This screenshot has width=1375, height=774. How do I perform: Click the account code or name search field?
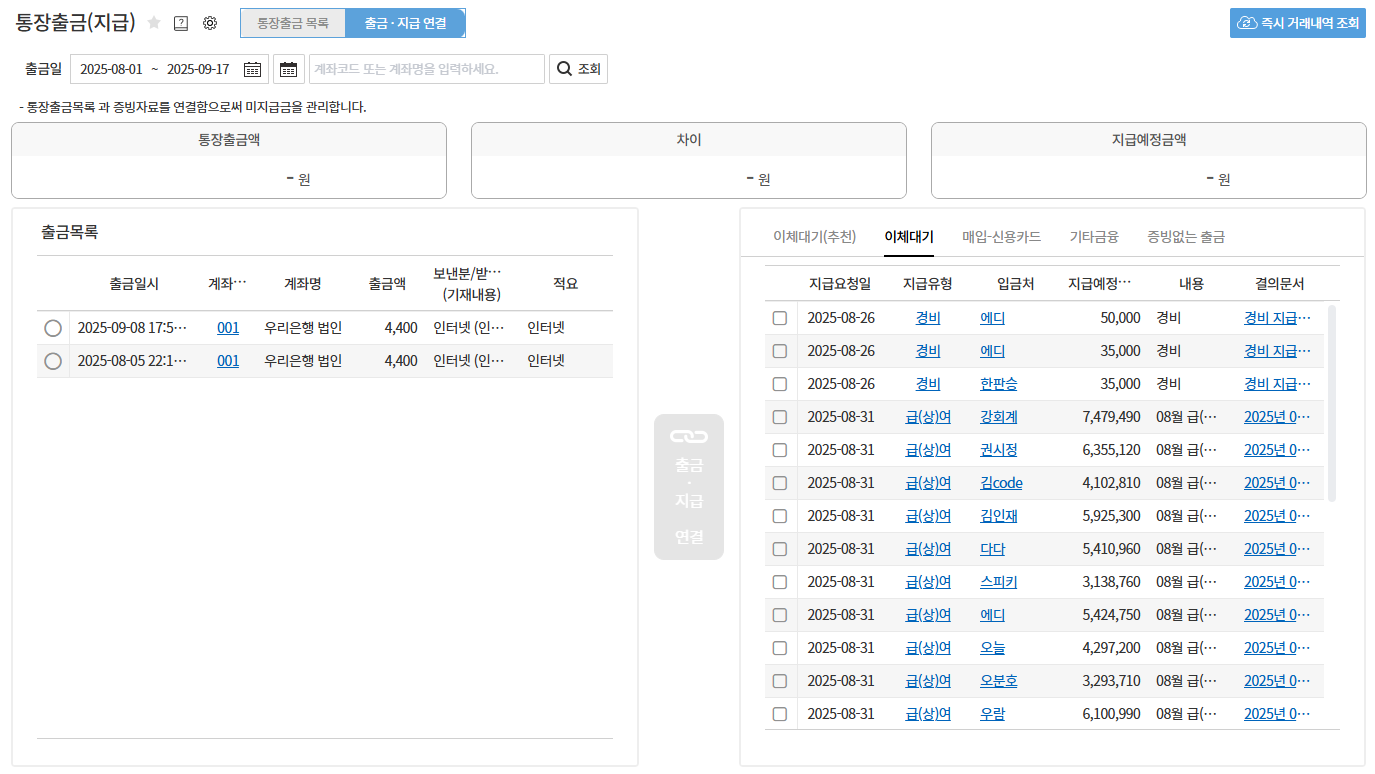427,69
